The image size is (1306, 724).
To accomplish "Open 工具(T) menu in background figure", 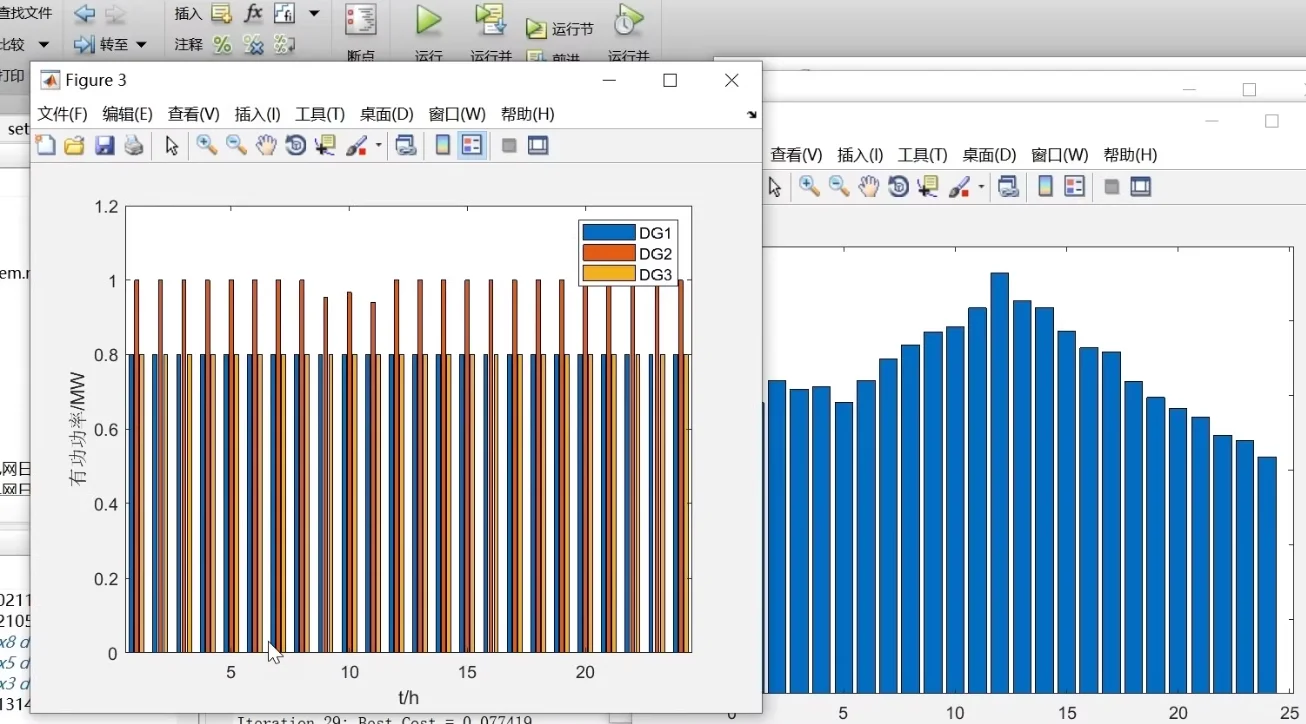I will (922, 155).
